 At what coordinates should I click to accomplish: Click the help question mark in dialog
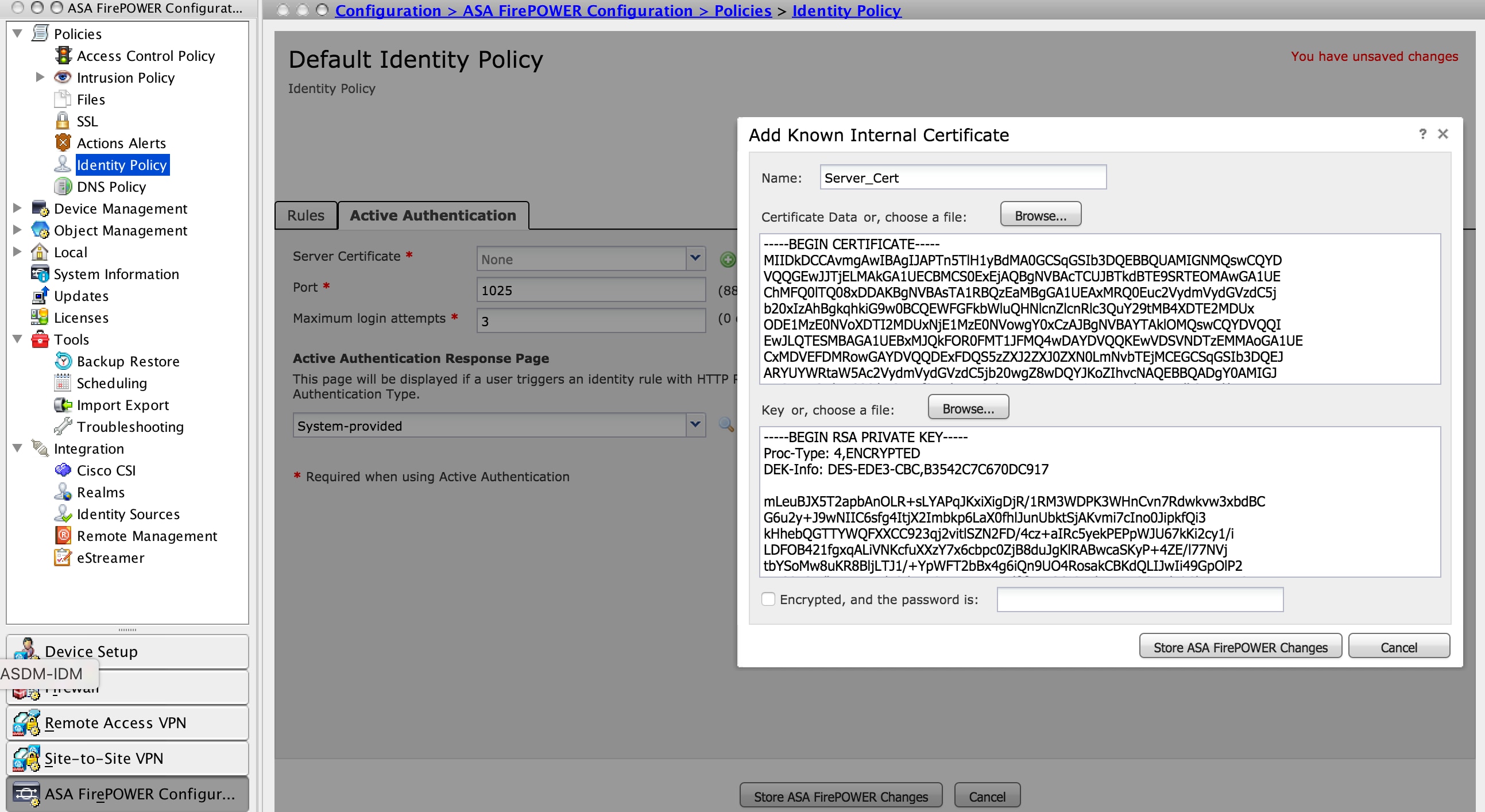(x=1423, y=134)
